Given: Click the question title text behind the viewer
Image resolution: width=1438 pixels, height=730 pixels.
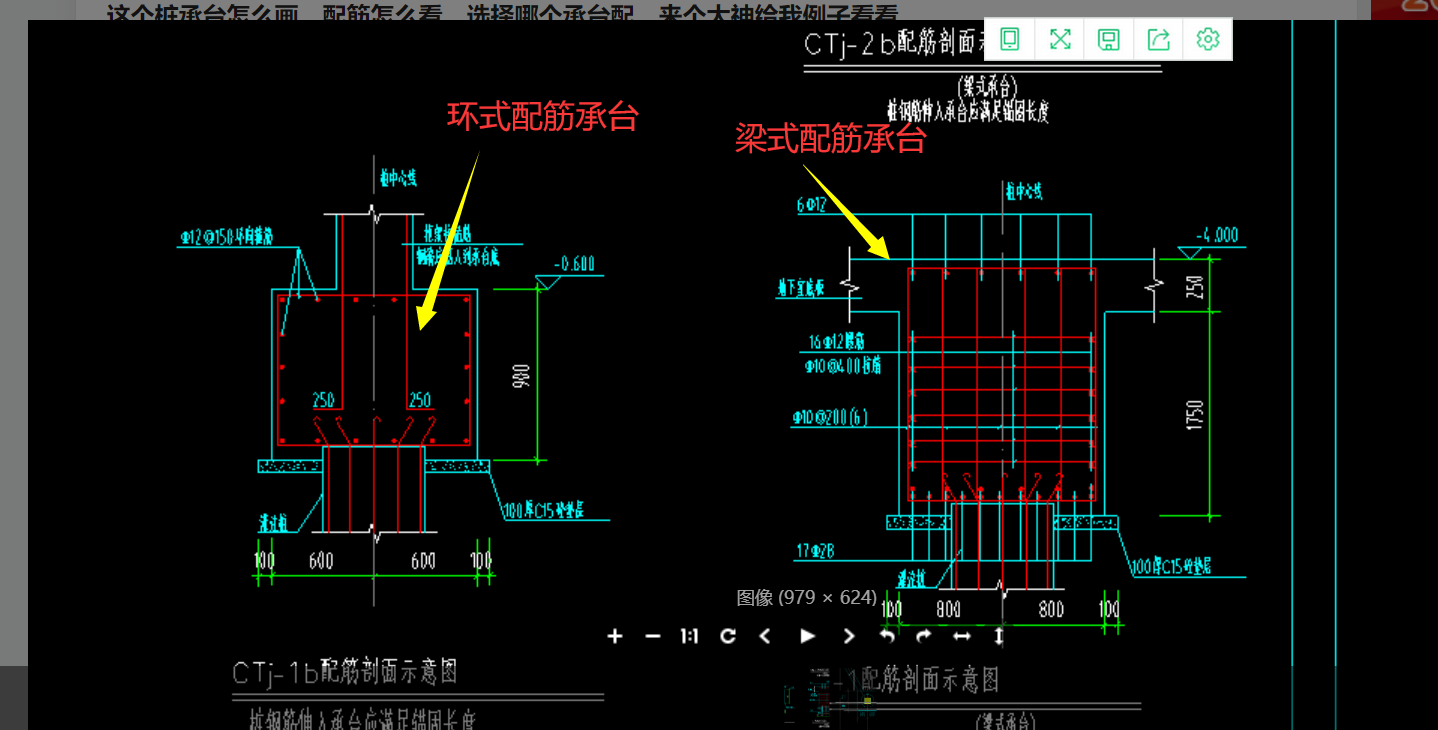Looking at the screenshot, I should coord(502,13).
